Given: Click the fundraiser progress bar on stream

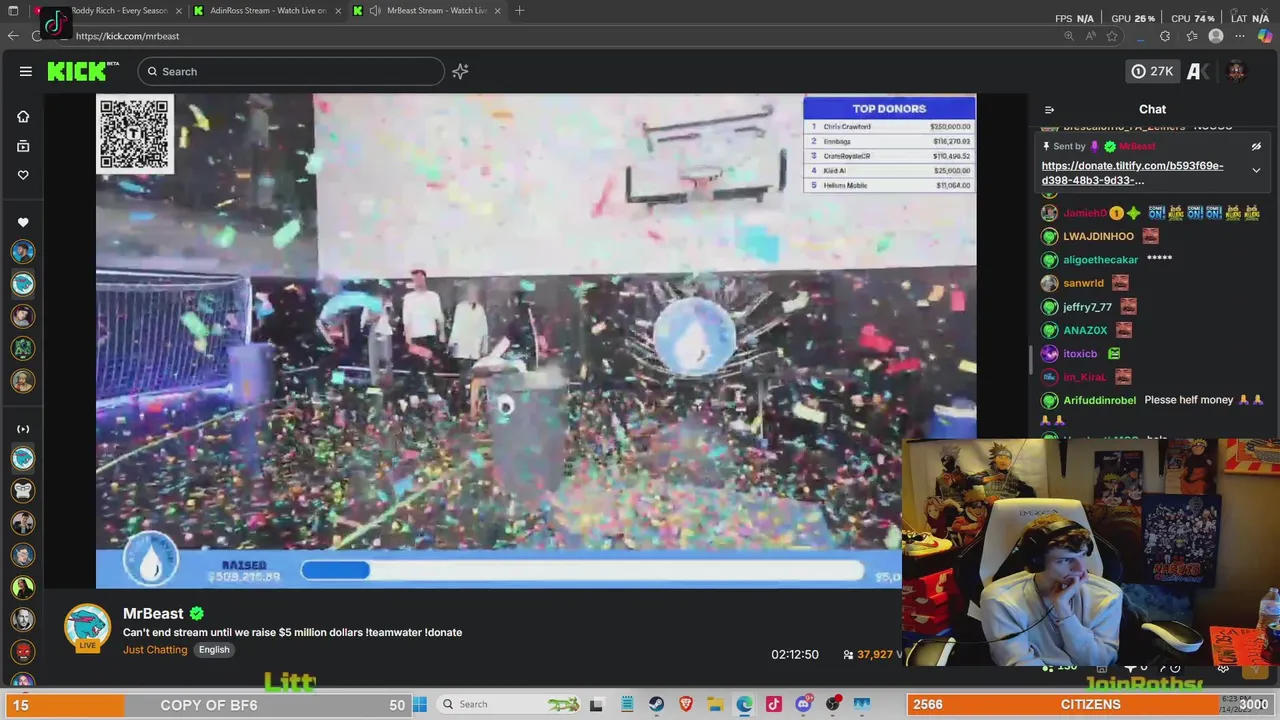Looking at the screenshot, I should [x=582, y=570].
